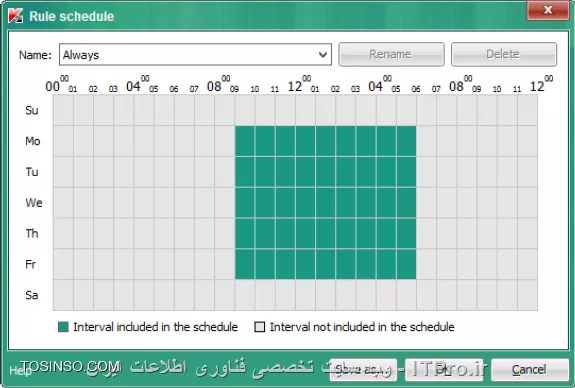The width and height of the screenshot is (575, 388).
Task: Toggle the Thursday 11 AM interval cell
Action: point(285,234)
